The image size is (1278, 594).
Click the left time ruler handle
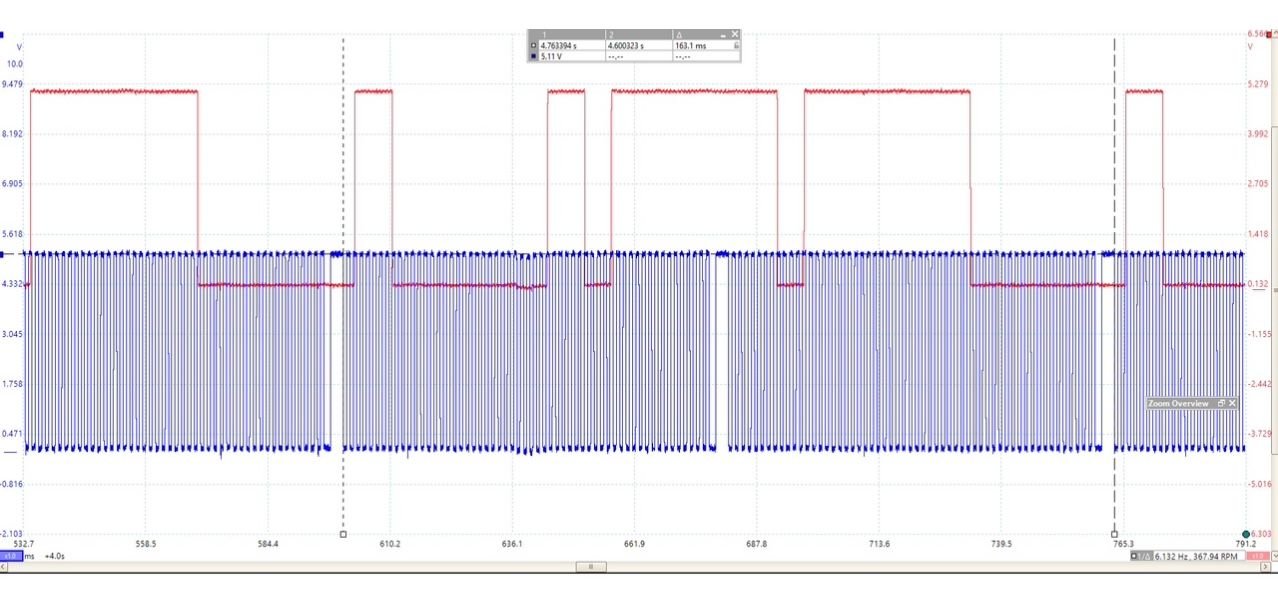pyautogui.click(x=343, y=534)
